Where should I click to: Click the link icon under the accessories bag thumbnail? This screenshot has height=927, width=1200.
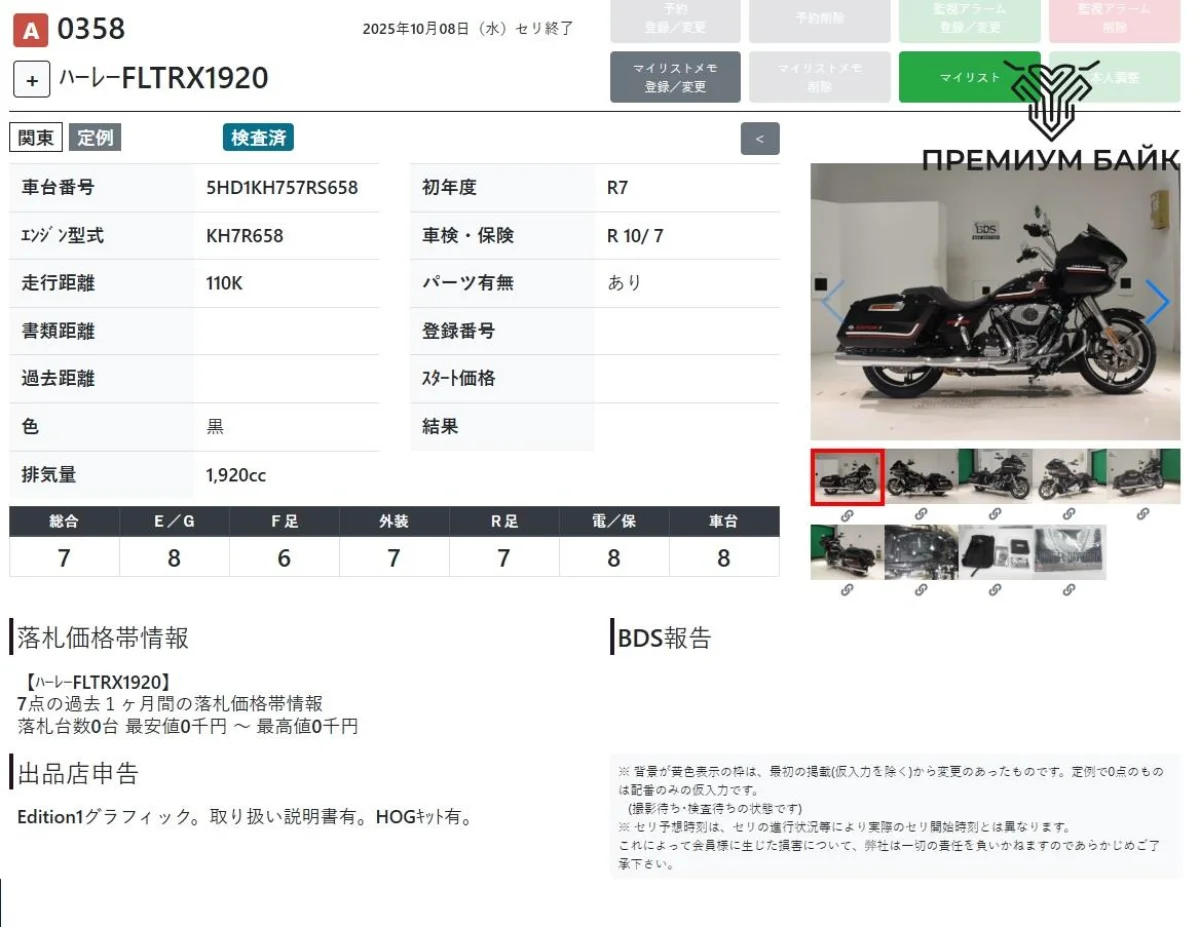[x=995, y=590]
